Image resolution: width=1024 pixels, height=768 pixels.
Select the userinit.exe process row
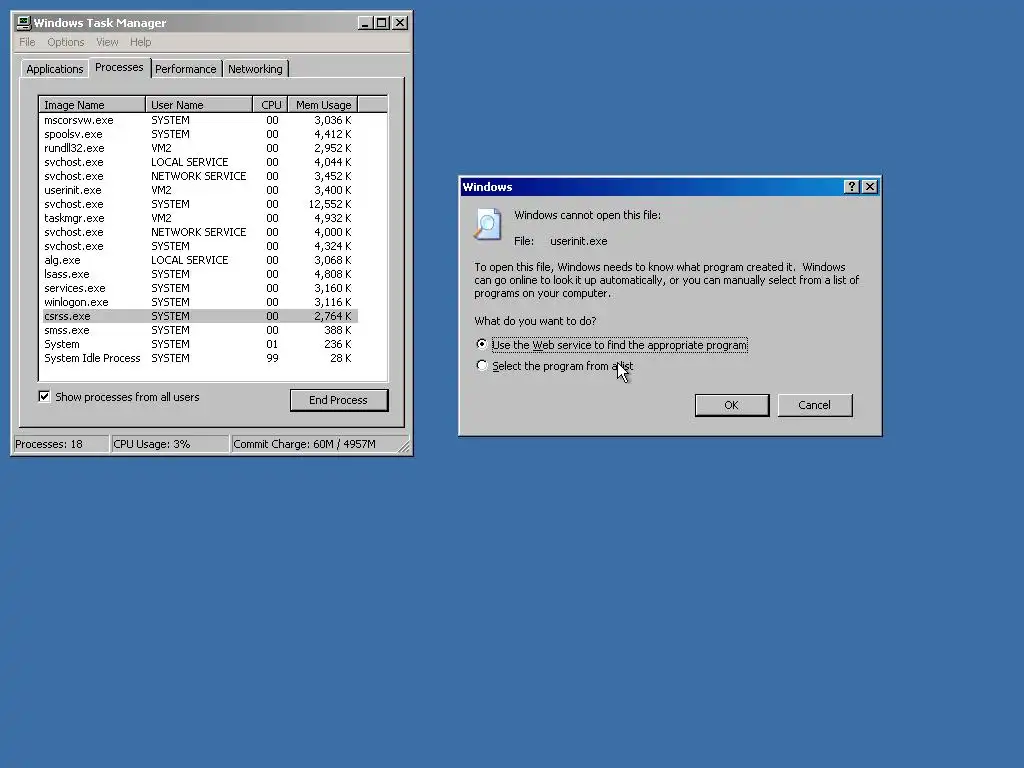(198, 190)
